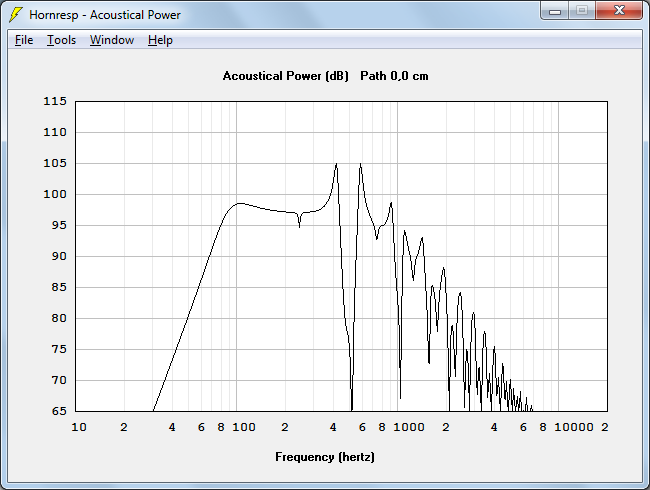Screen dimensions: 650x490
Task: Click the Hornresp lightning bolt icon
Action: pyautogui.click(x=16, y=15)
